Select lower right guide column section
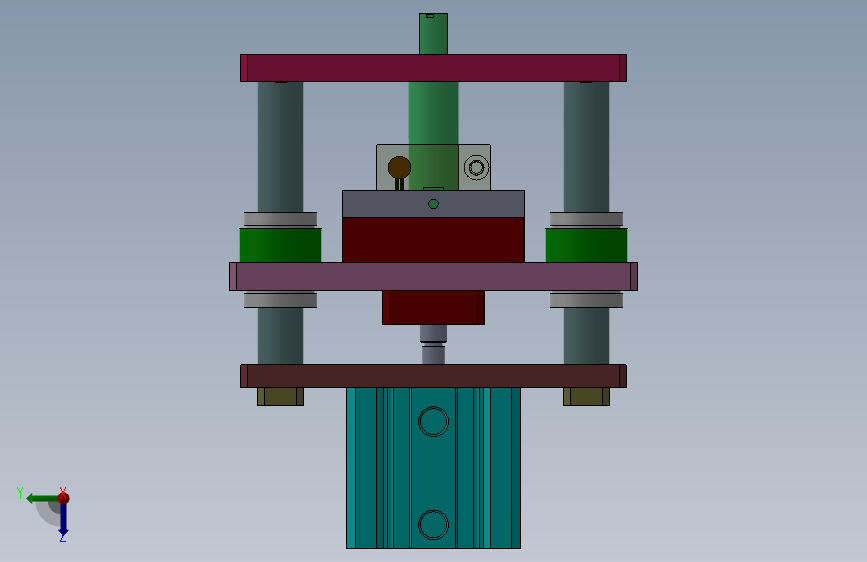 (x=586, y=336)
